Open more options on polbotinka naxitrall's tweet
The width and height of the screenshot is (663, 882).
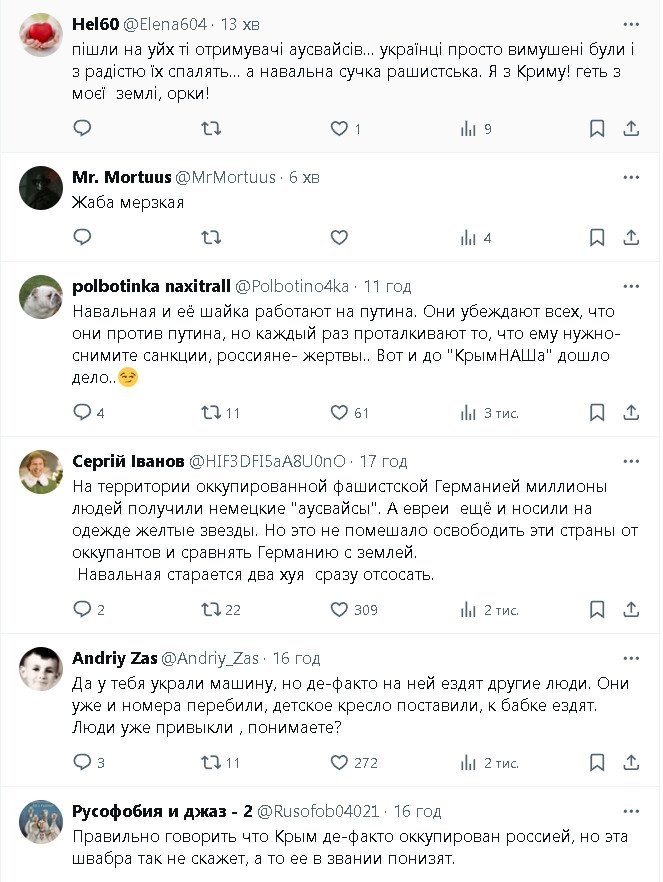[x=631, y=285]
